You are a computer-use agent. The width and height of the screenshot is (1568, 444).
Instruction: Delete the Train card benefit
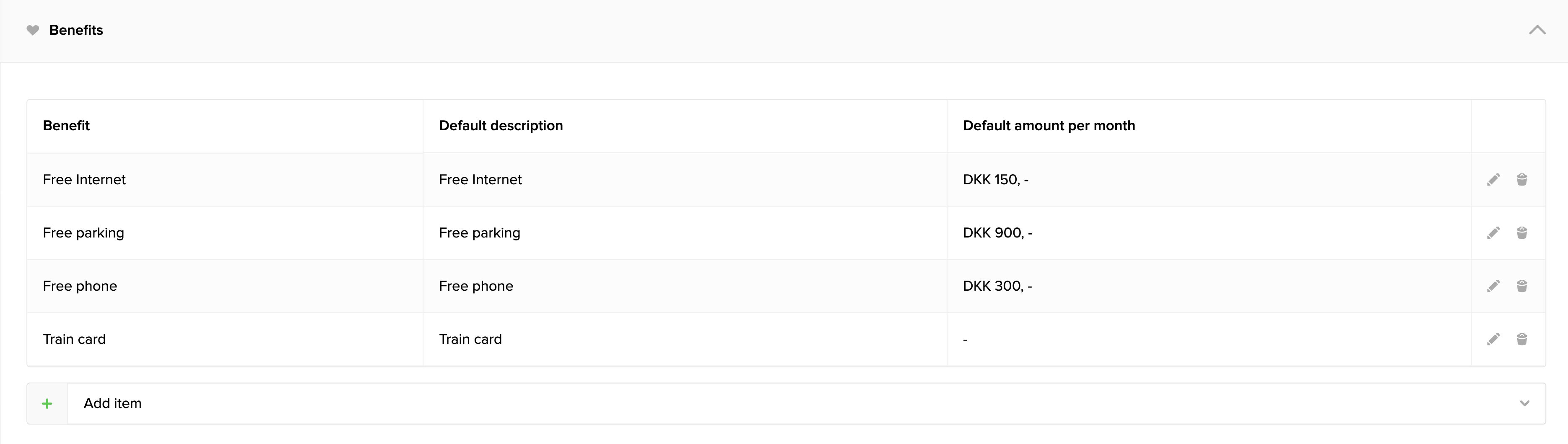pyautogui.click(x=1522, y=339)
